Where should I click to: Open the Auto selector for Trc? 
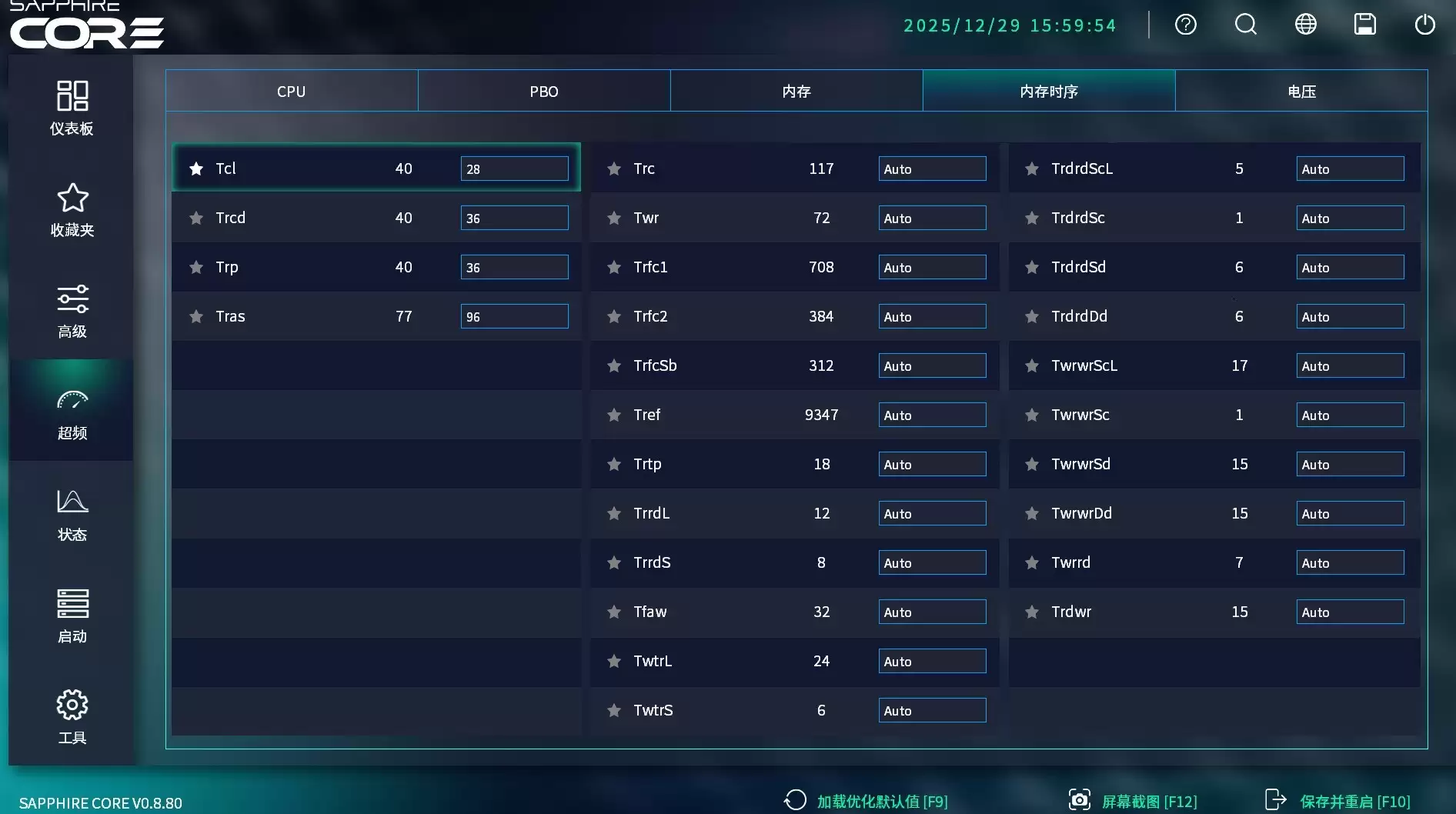coord(932,168)
